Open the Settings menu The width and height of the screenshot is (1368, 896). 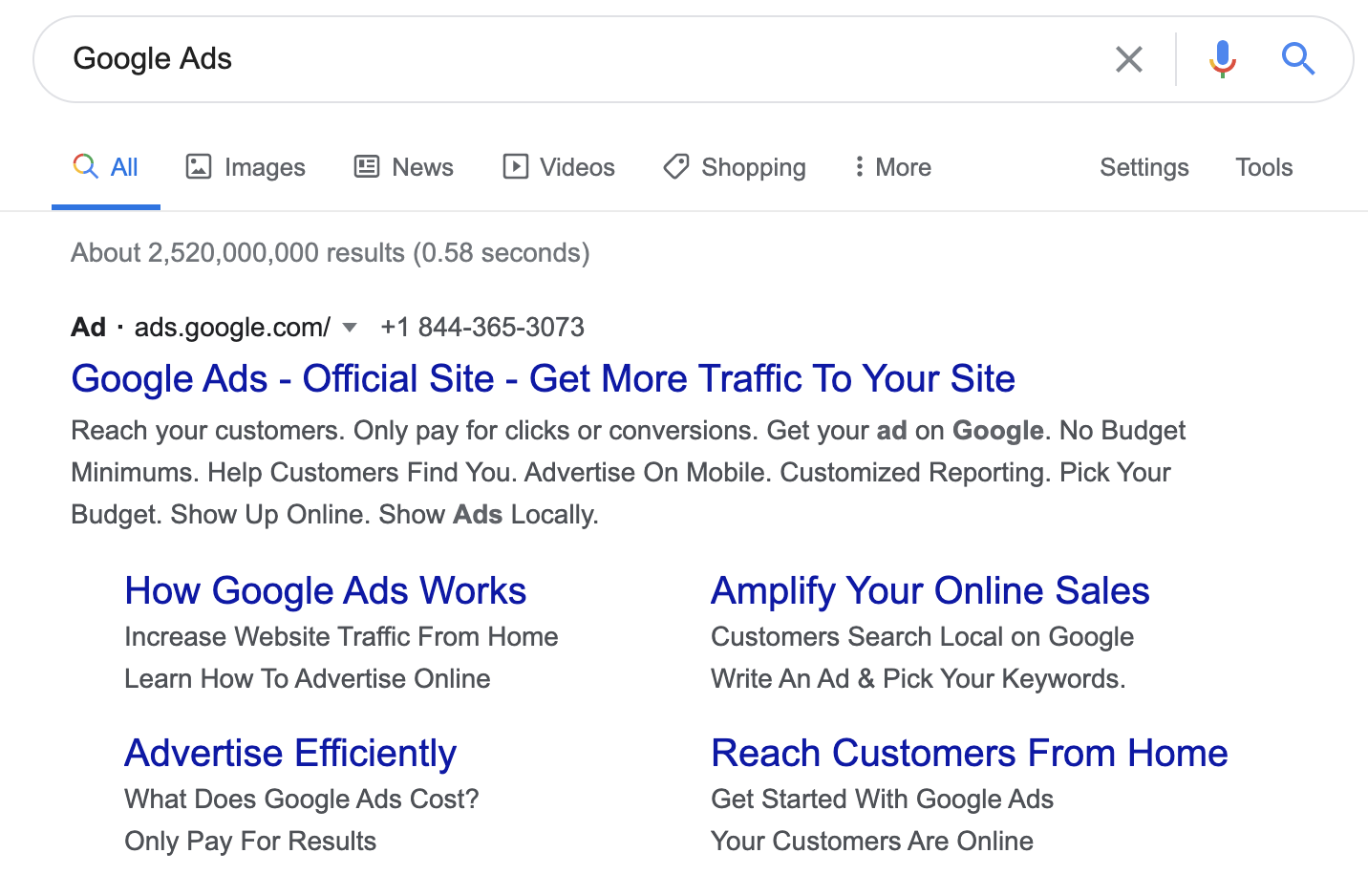(x=1144, y=167)
